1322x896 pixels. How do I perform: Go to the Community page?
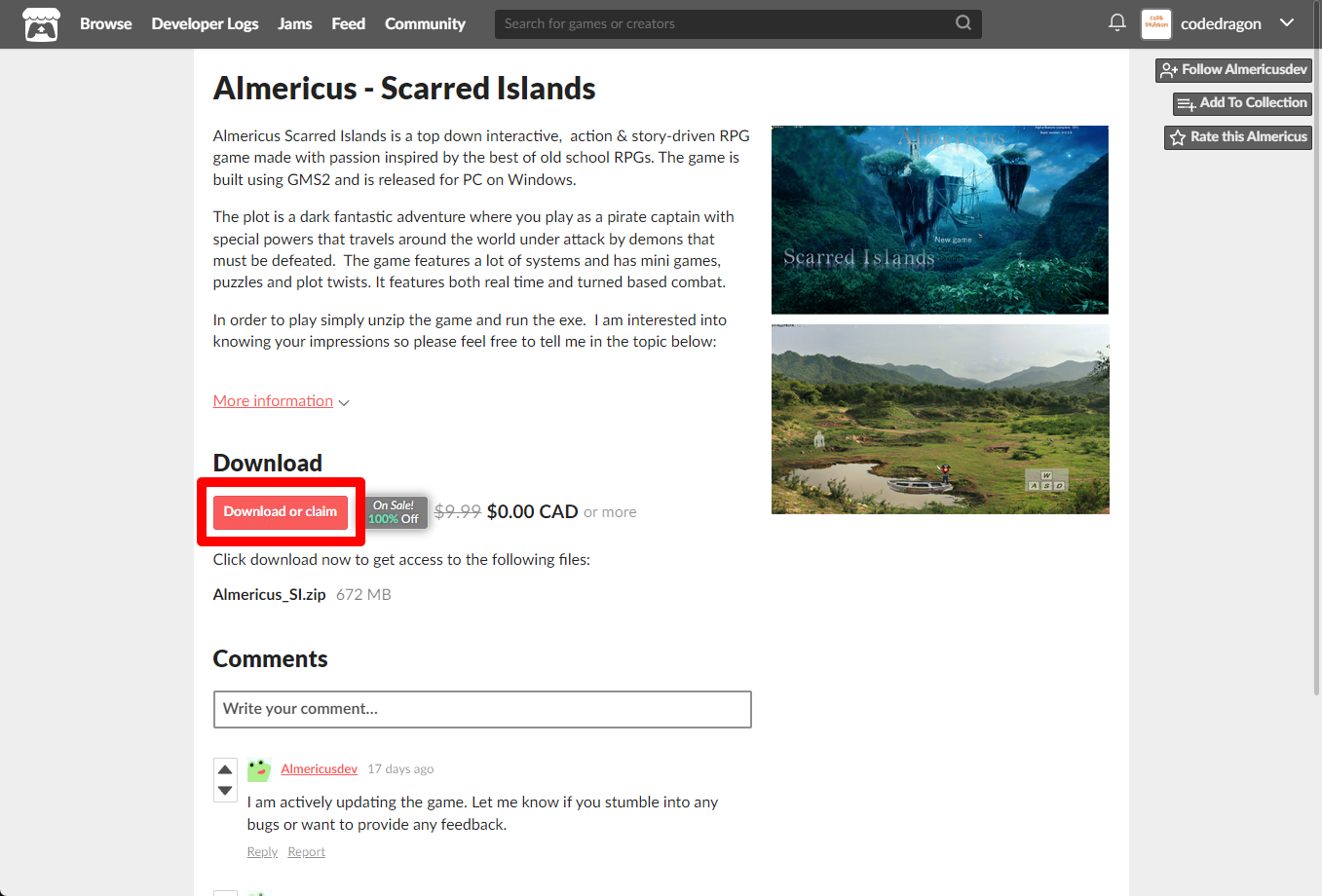pos(425,23)
